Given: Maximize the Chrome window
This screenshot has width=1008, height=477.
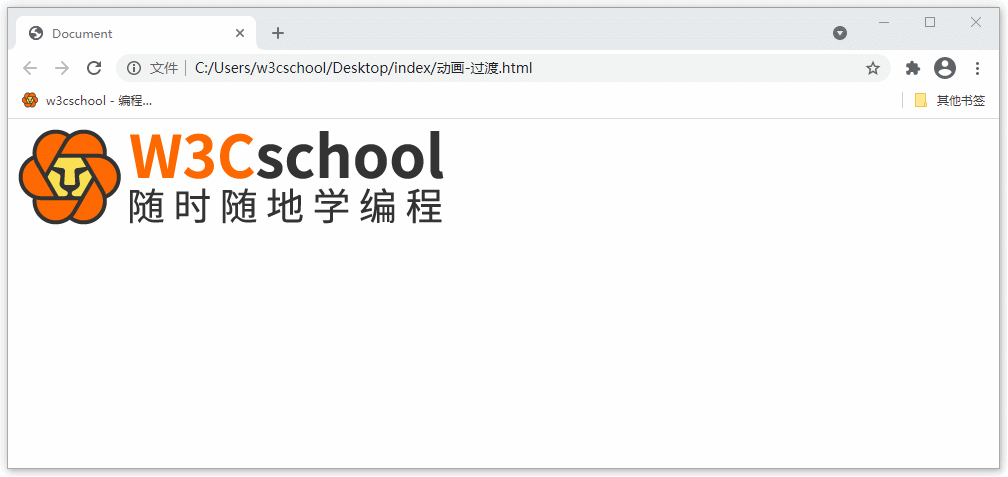Looking at the screenshot, I should (x=930, y=22).
